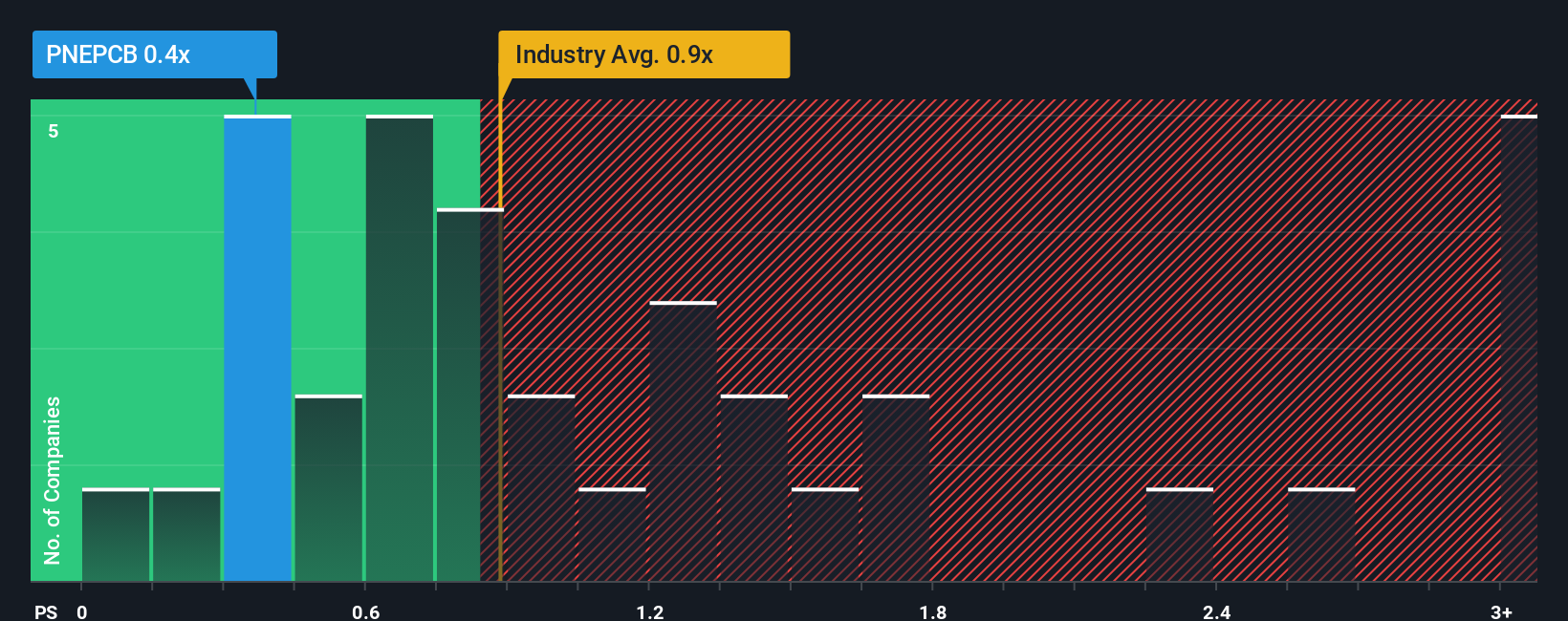Click the x-axis label 3+

1501,611
